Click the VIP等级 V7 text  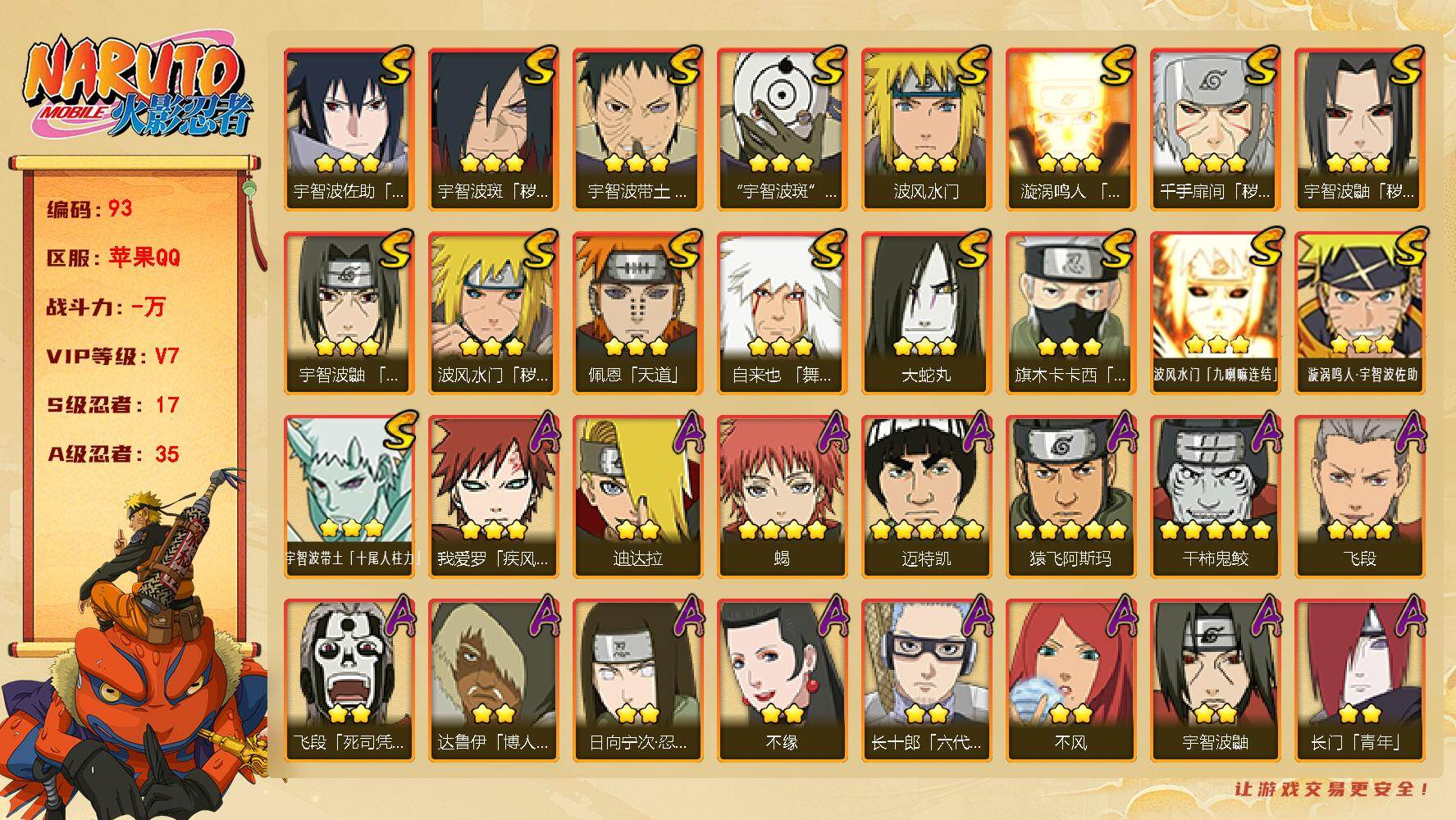point(112,357)
